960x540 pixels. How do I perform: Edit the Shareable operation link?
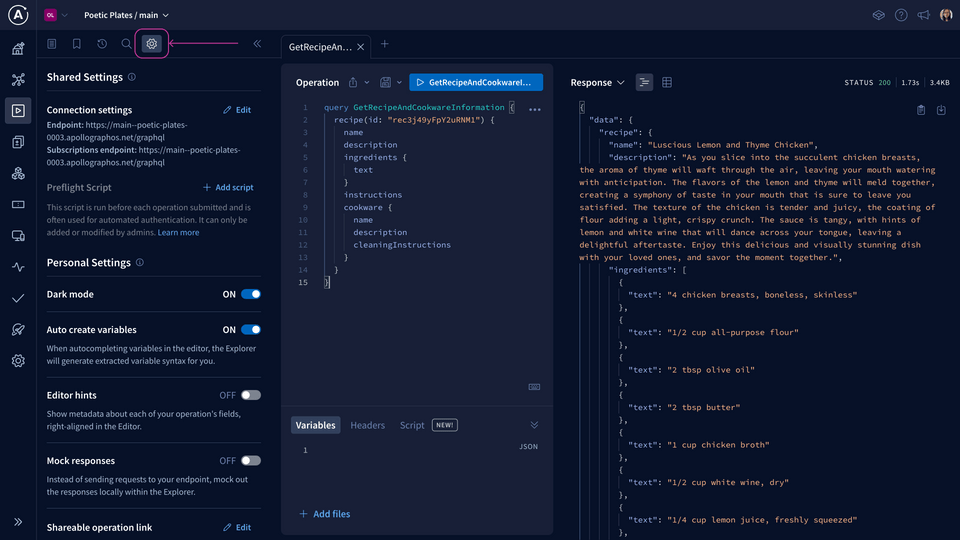click(237, 527)
